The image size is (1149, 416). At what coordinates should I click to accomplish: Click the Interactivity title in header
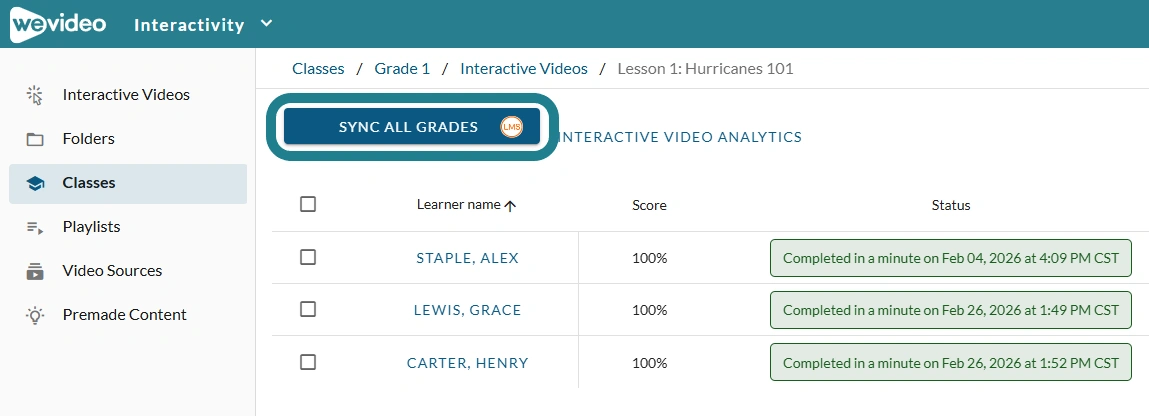pyautogui.click(x=189, y=25)
